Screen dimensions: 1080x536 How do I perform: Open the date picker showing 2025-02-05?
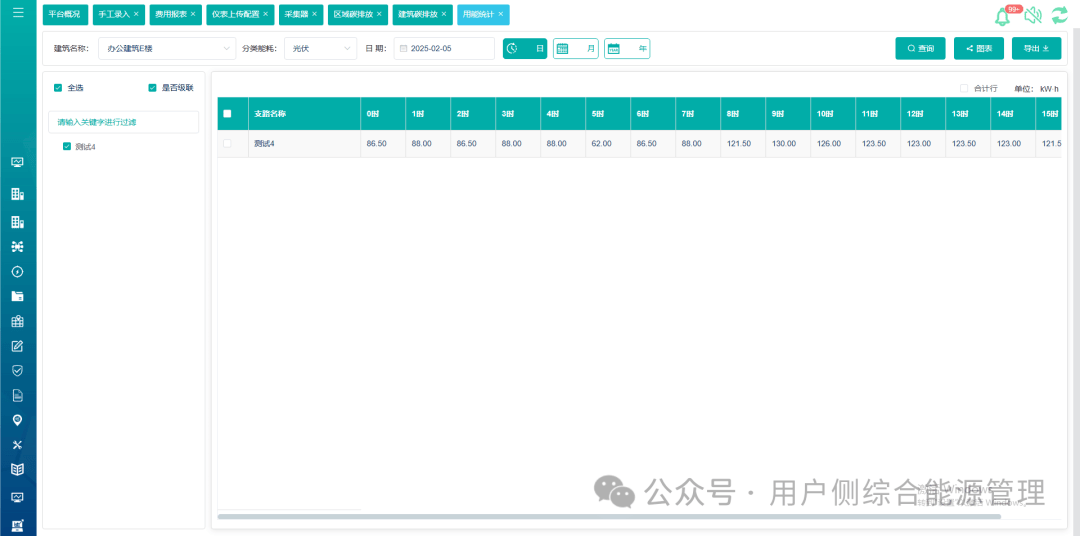pyautogui.click(x=444, y=48)
